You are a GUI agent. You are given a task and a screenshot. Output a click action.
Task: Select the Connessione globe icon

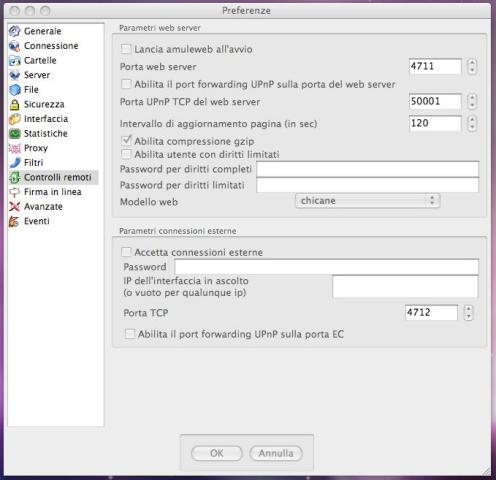pyautogui.click(x=15, y=46)
